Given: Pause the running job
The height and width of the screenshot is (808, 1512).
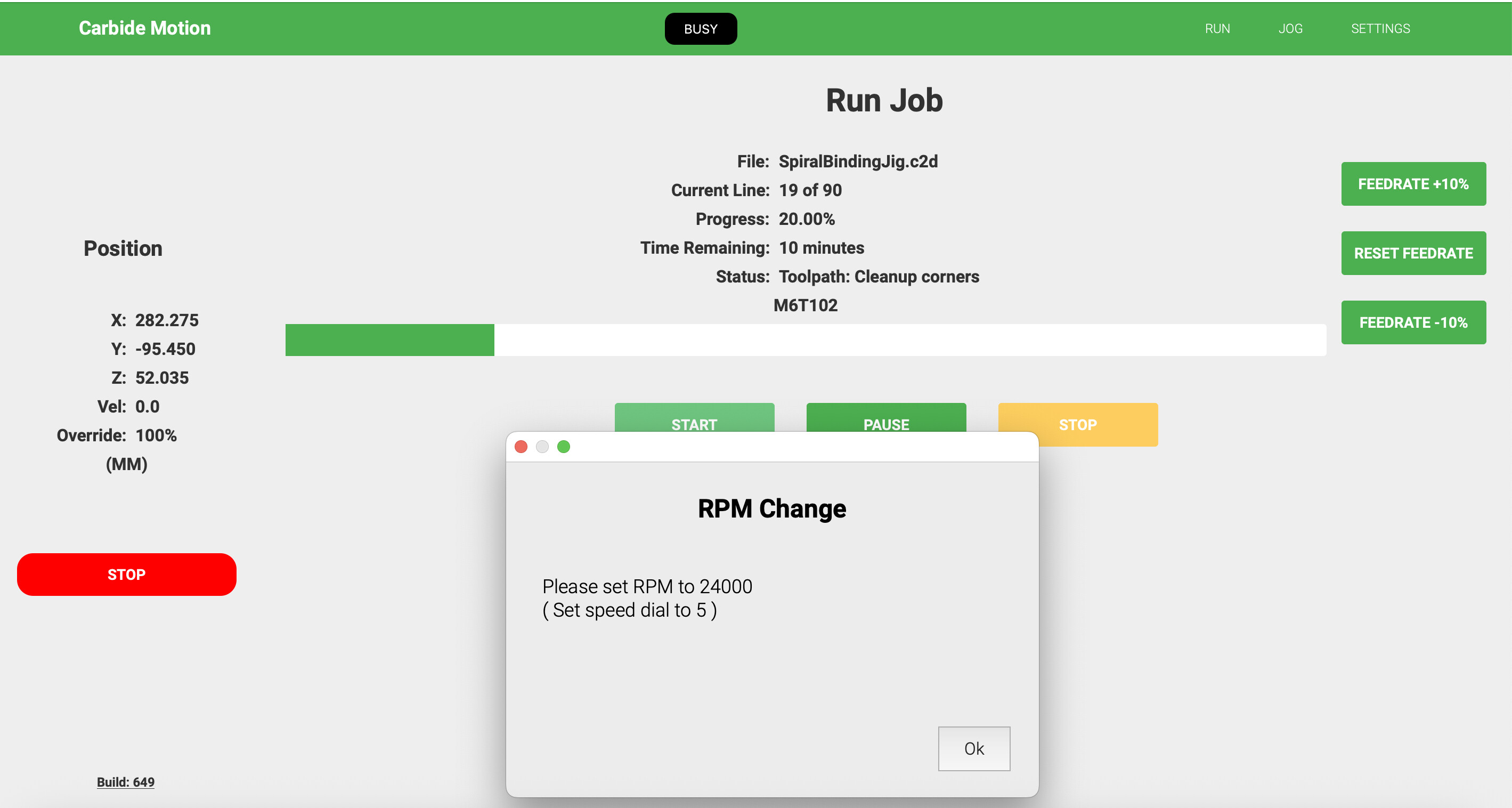Looking at the screenshot, I should (x=887, y=417).
